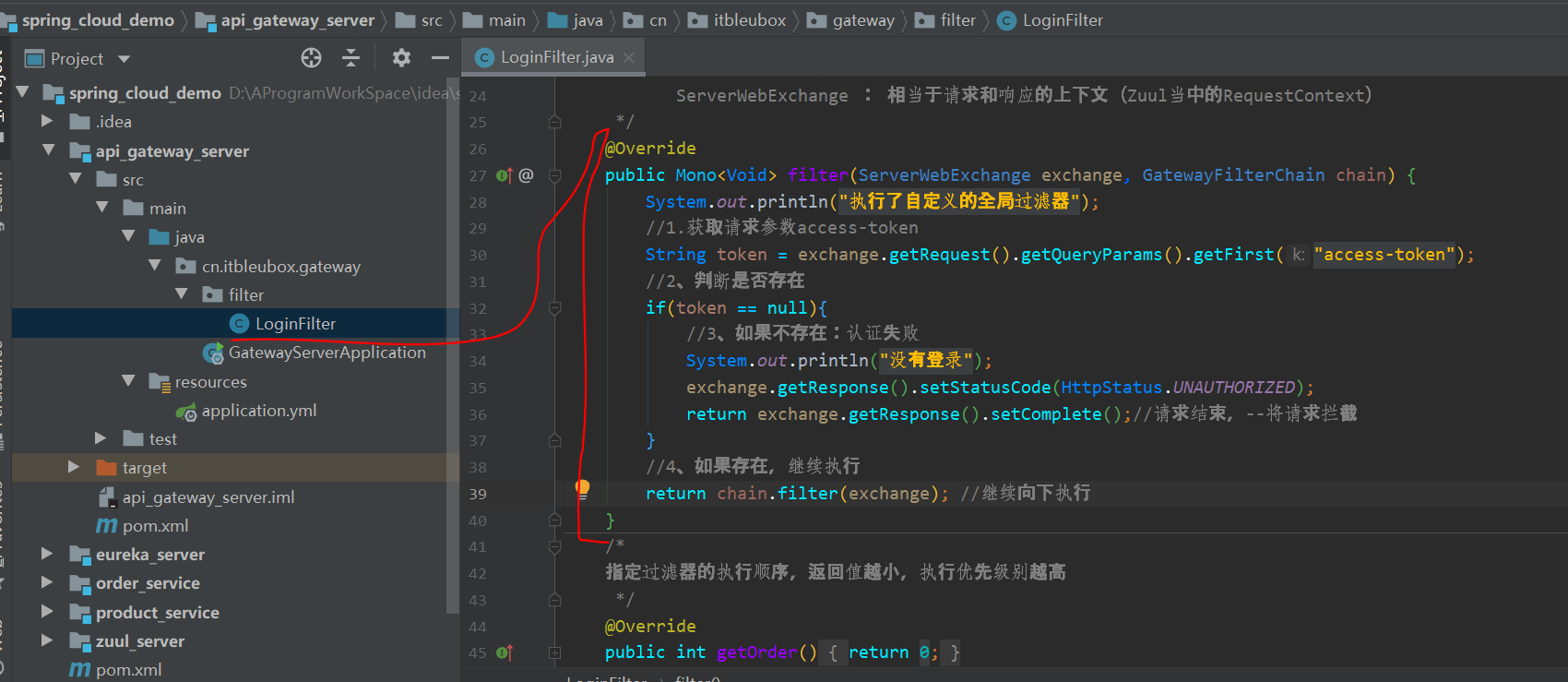The height and width of the screenshot is (682, 1568).
Task: Expand folded getOrder method at line 45
Action: tap(554, 652)
